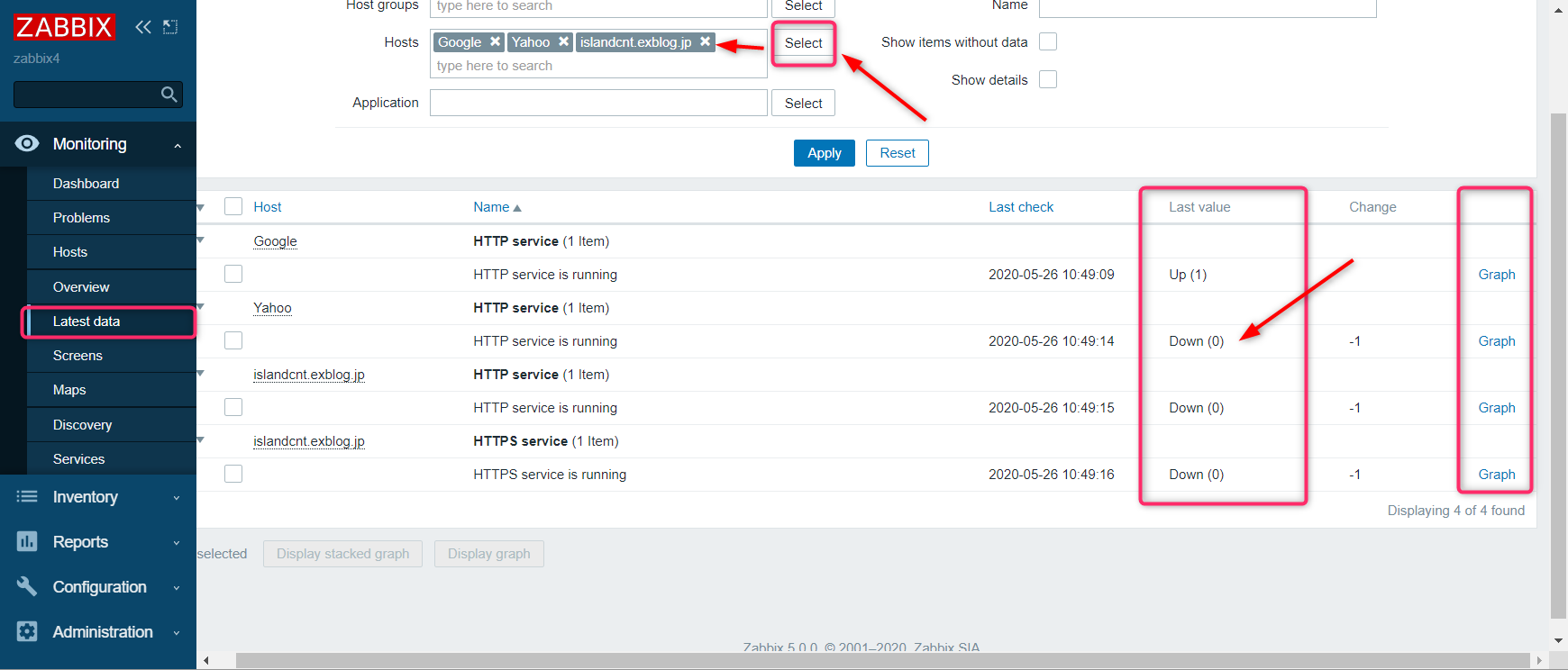The image size is (1568, 670).
Task: Open Graph for HTTPS service row
Action: point(1496,474)
